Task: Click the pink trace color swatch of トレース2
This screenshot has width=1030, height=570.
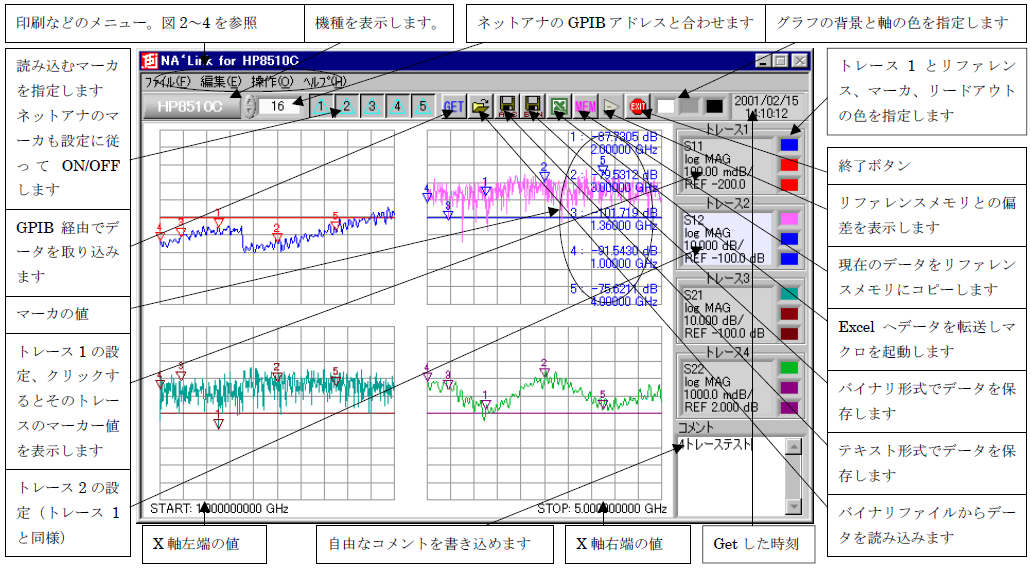Action: (x=790, y=219)
